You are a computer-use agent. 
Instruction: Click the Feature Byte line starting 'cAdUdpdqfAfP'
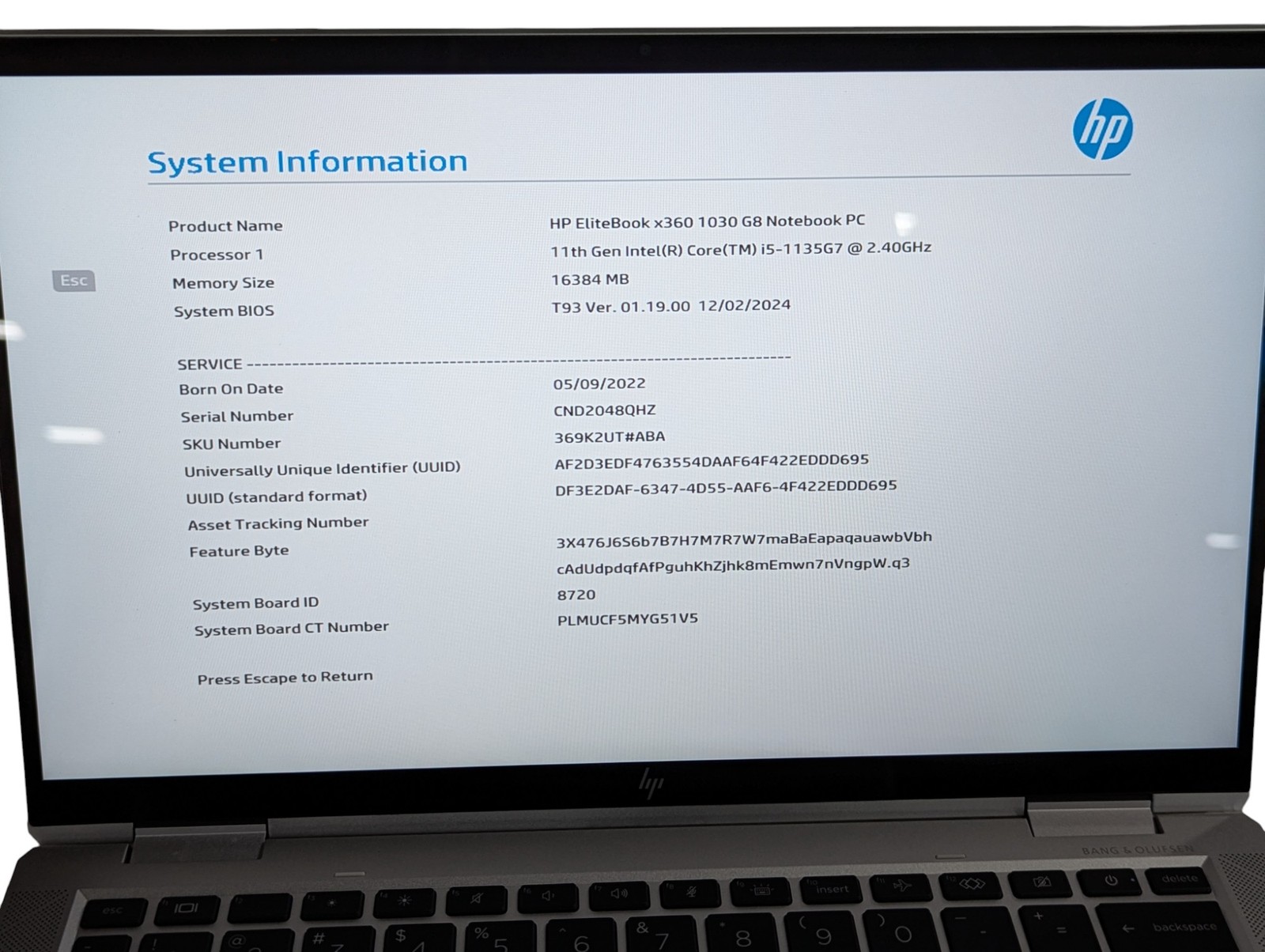pyautogui.click(x=733, y=566)
